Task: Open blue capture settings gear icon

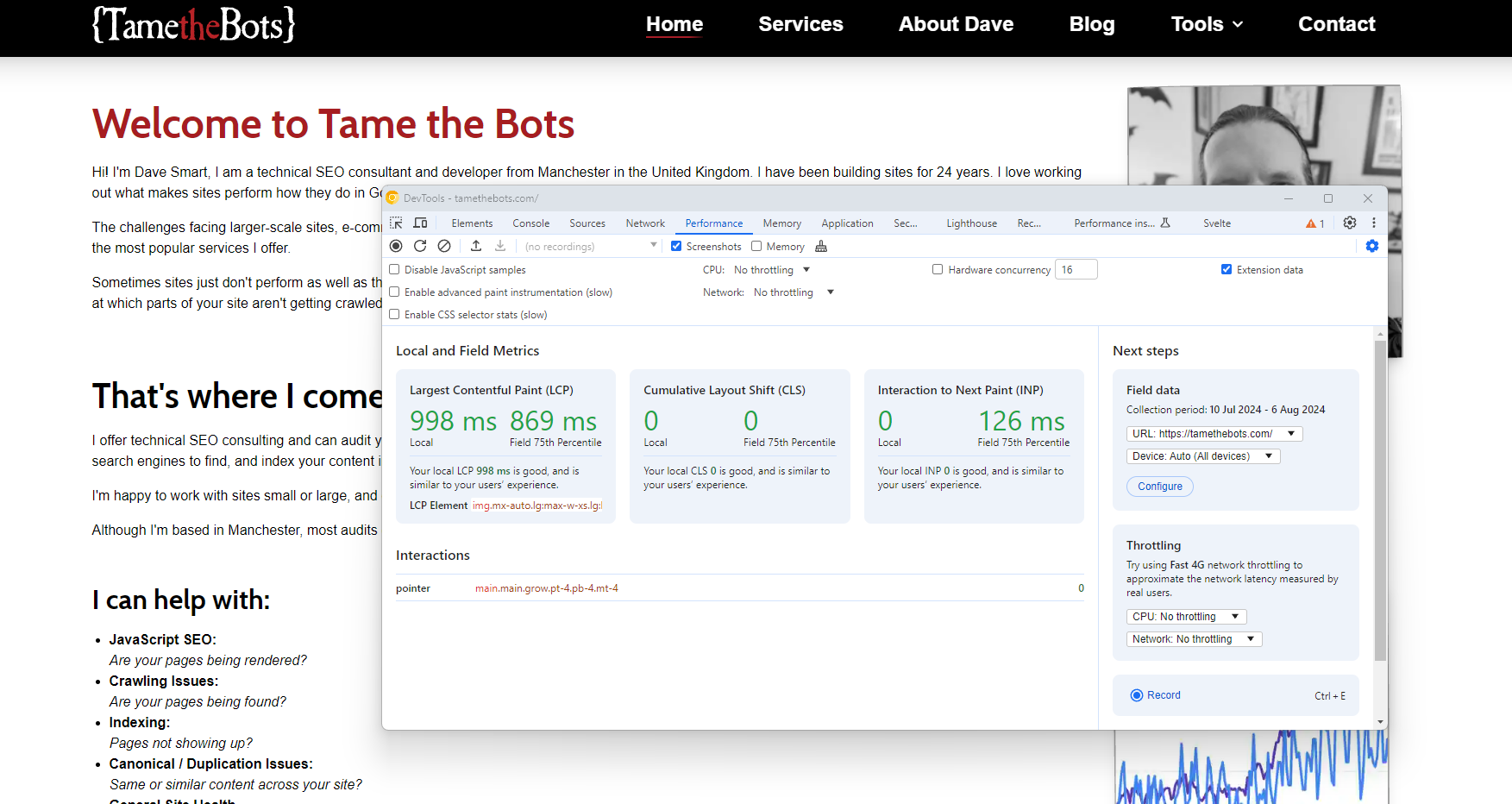Action: pyautogui.click(x=1372, y=246)
